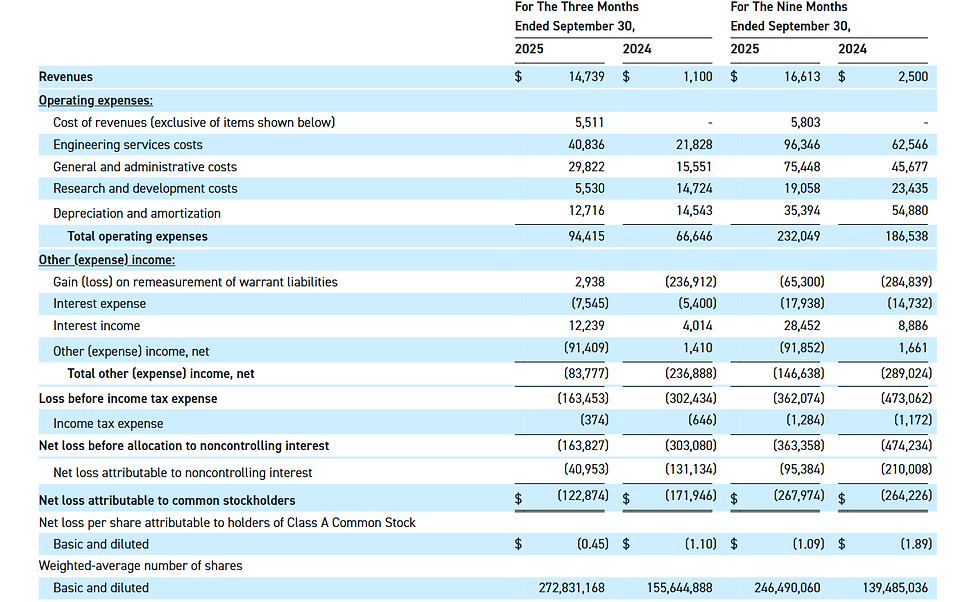Click the engineering services value 62,546
Viewport: 980px width, 602px height.
coord(909,145)
